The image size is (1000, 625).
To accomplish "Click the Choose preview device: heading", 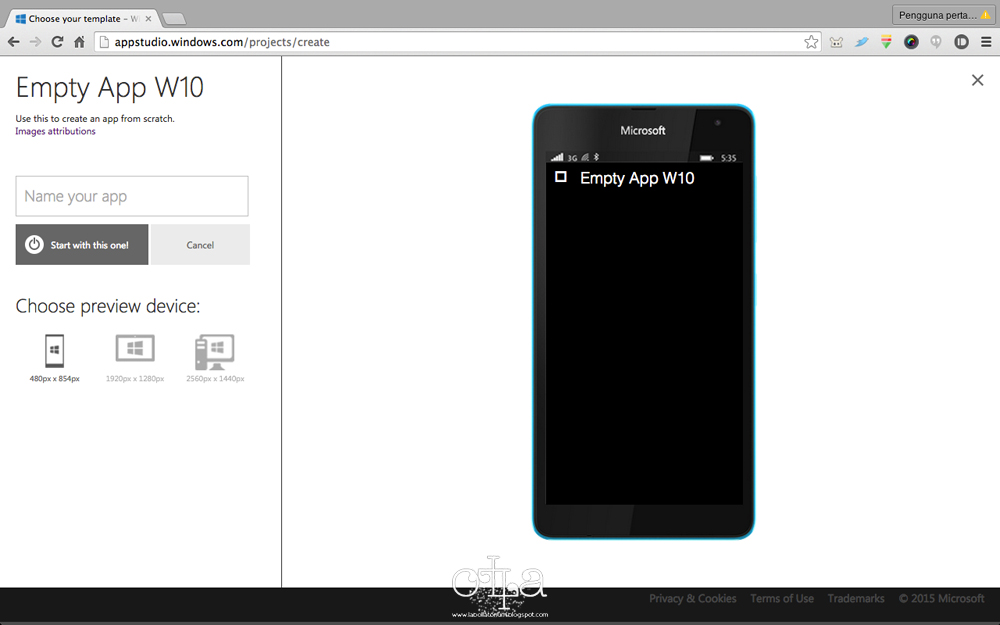I will [108, 306].
